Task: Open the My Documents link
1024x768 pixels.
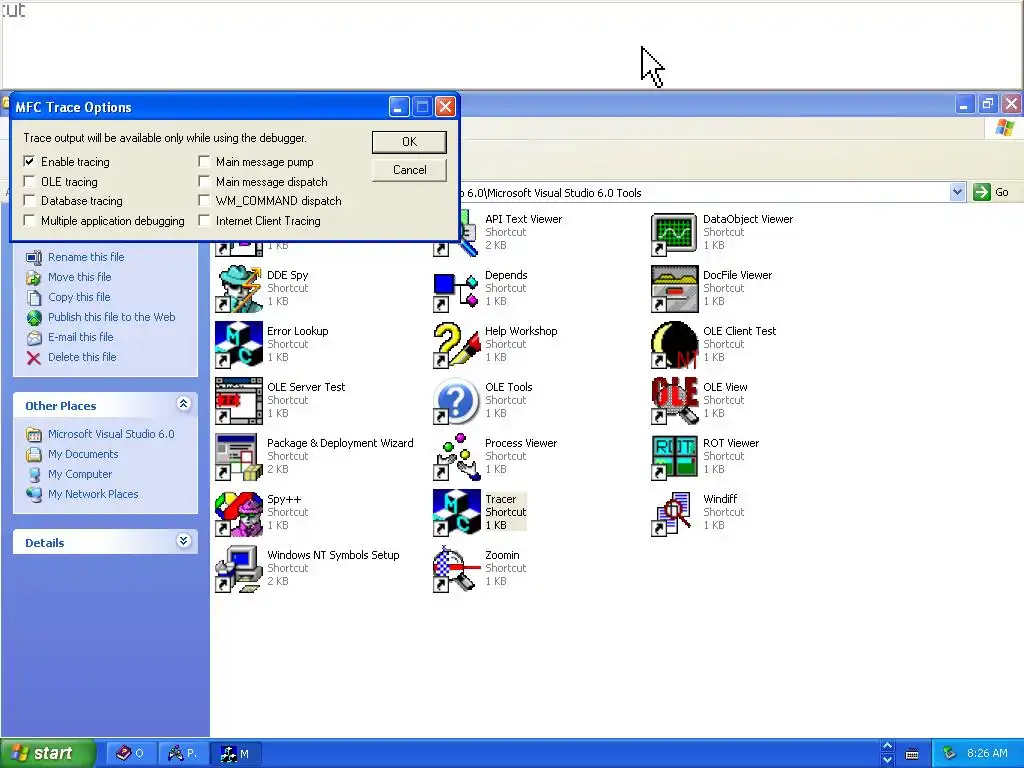Action: 83,455
